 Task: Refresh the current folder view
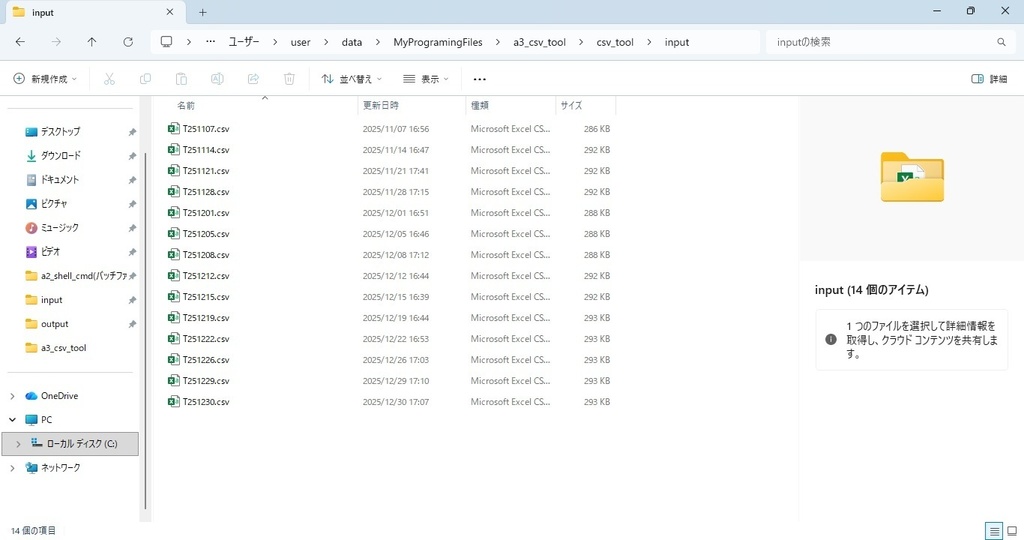pyautogui.click(x=128, y=42)
